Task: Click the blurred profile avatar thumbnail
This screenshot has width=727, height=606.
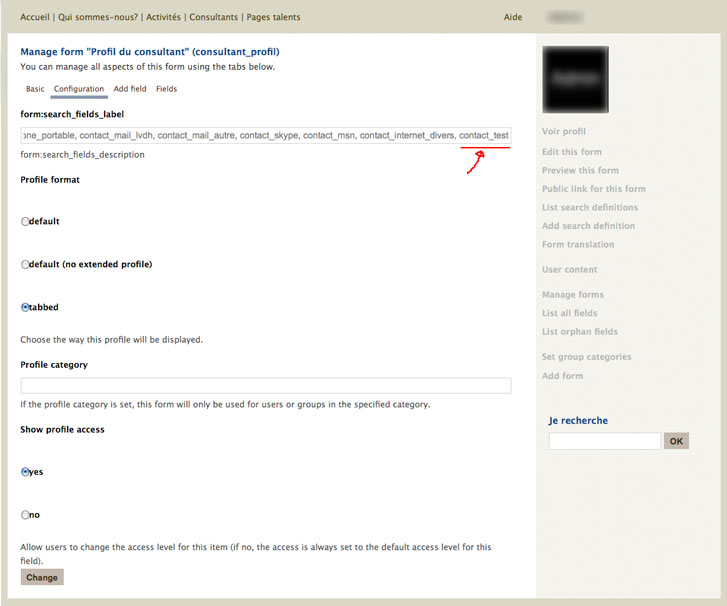Action: click(x=575, y=79)
